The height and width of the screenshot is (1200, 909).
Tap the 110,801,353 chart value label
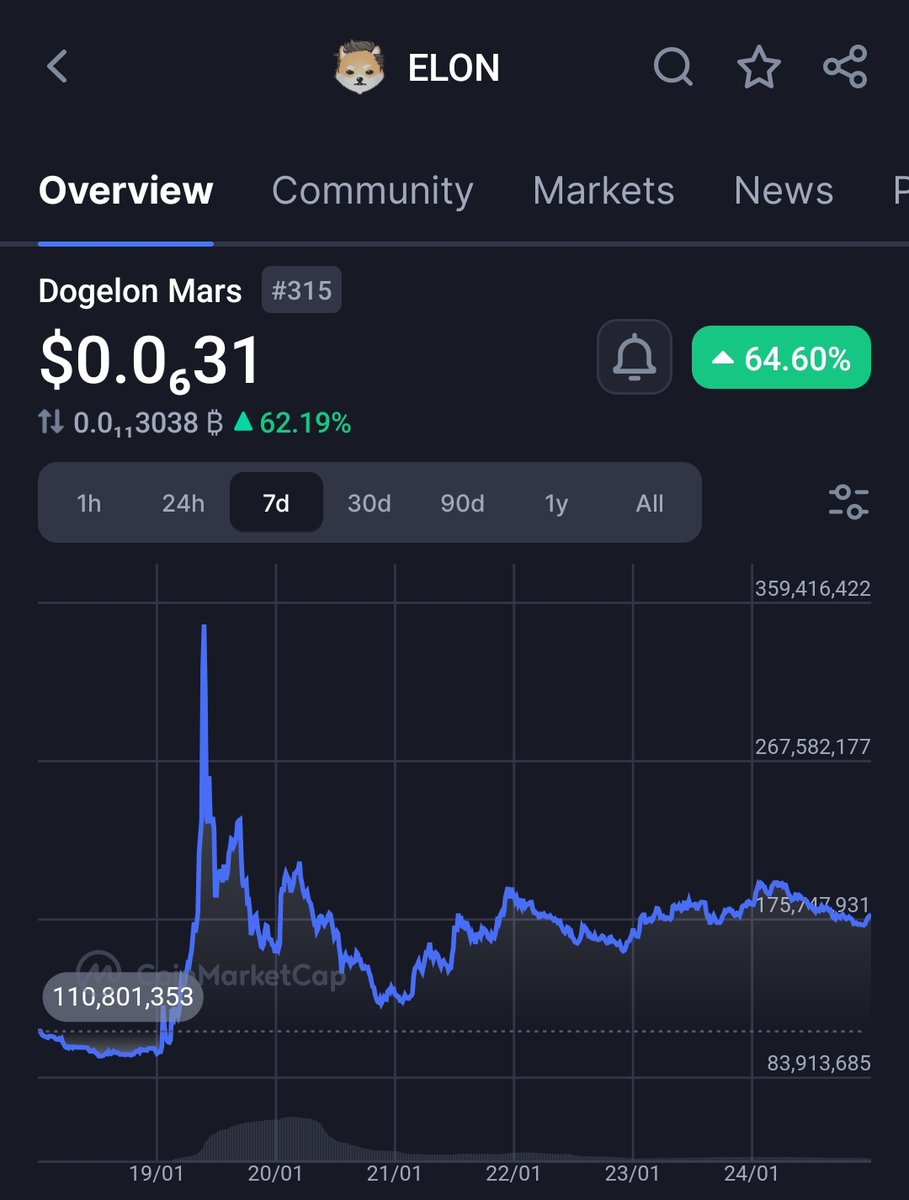pos(123,997)
